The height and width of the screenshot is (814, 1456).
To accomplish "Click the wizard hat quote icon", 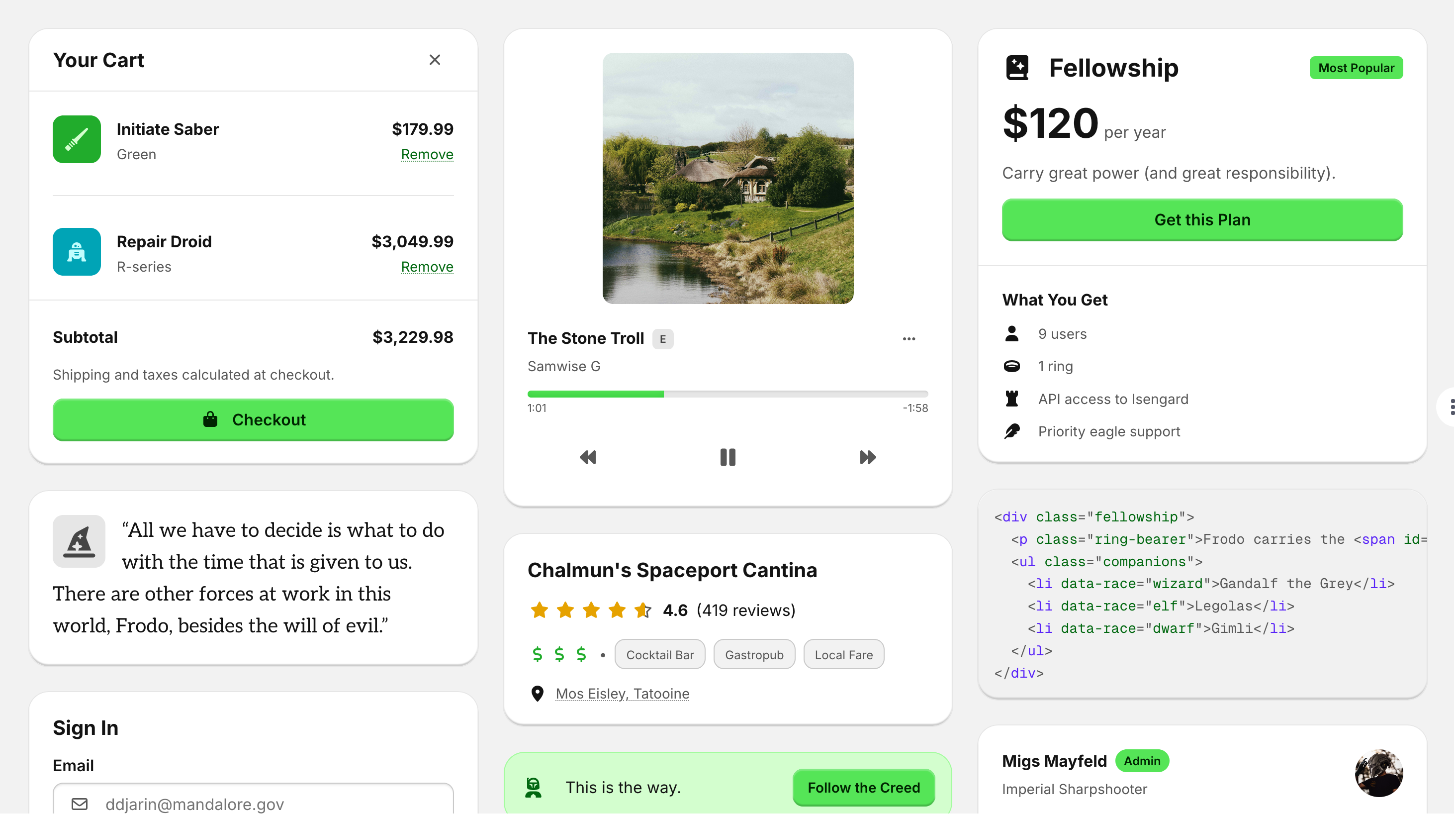I will (x=79, y=541).
